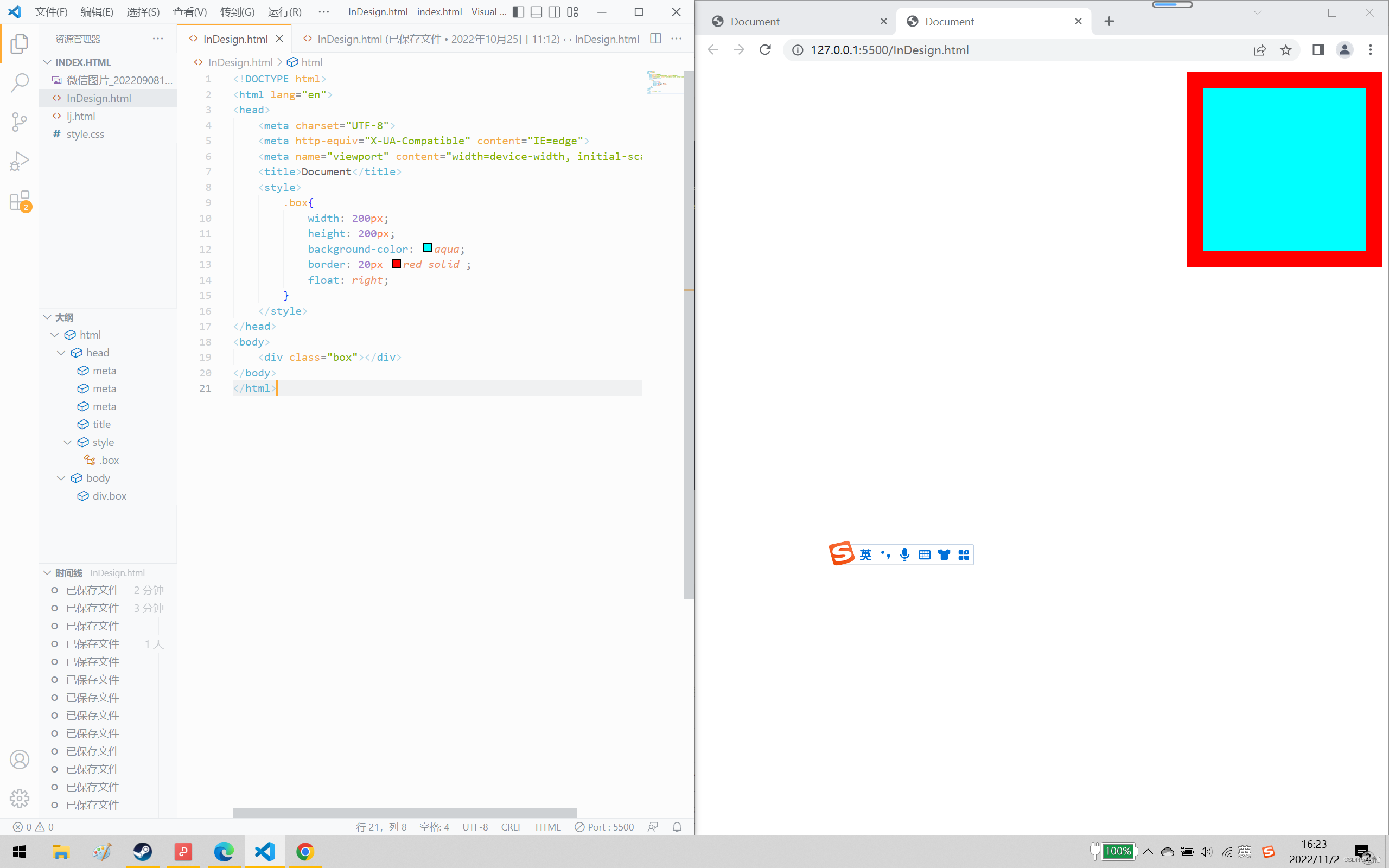Reload the browser page
The height and width of the screenshot is (868, 1389).
click(x=765, y=50)
